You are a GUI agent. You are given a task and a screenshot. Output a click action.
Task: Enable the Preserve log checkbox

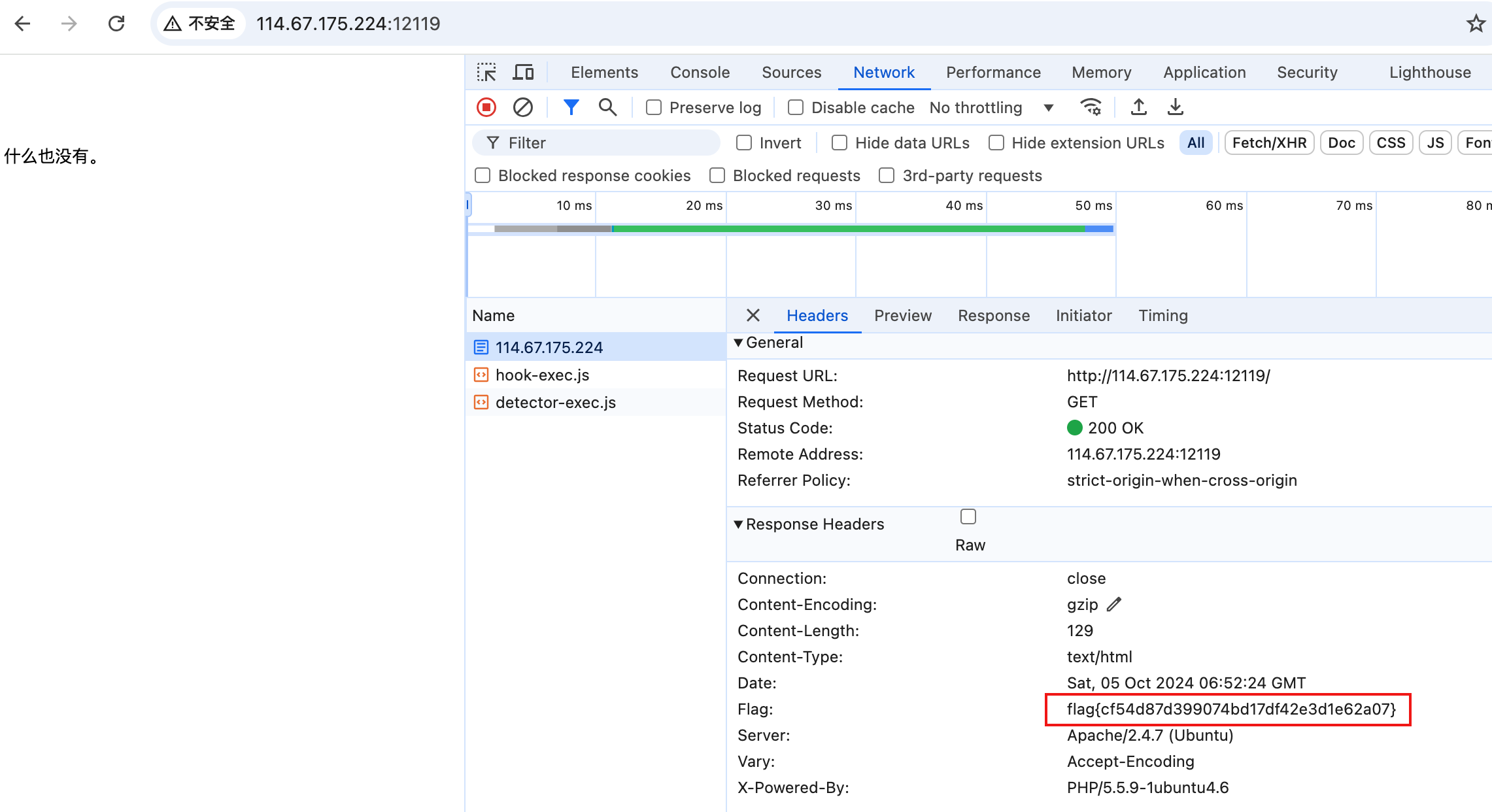654,107
